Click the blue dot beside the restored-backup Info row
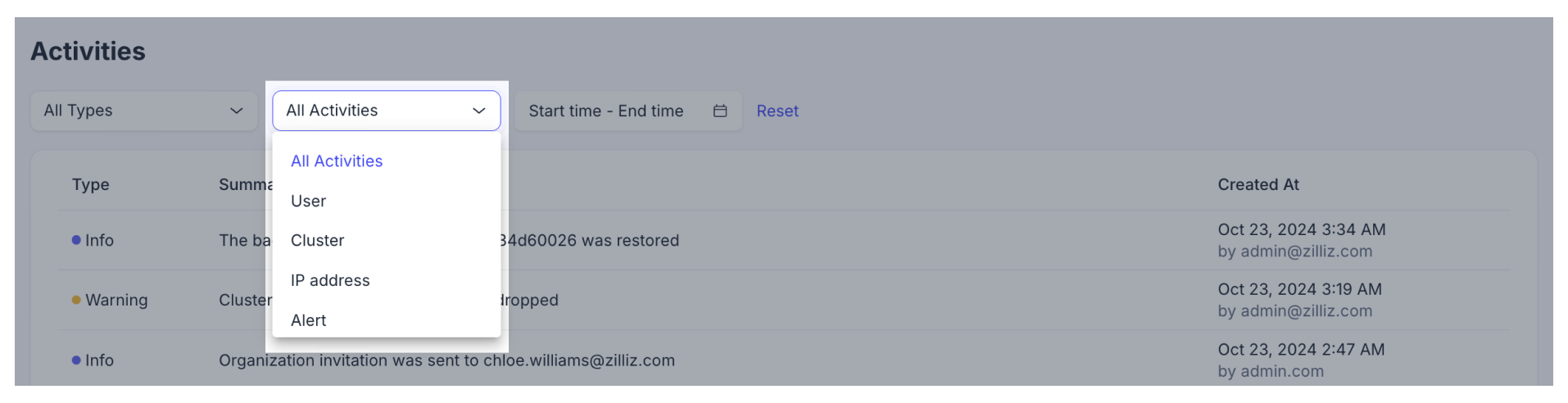 coord(76,240)
